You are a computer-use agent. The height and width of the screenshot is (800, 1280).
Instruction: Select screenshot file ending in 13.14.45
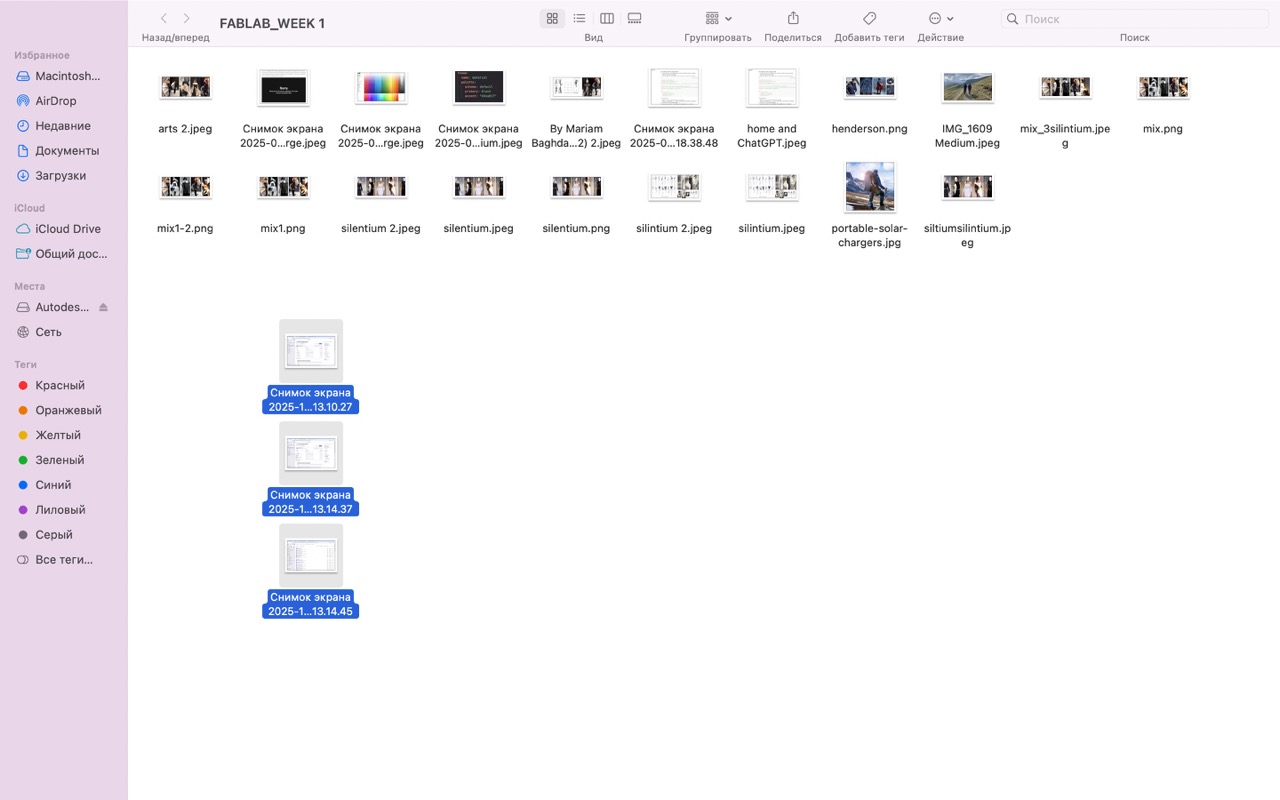point(311,556)
